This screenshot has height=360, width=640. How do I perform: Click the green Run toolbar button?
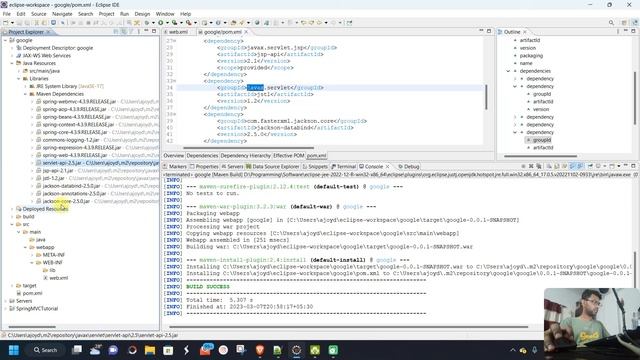(x=160, y=23)
